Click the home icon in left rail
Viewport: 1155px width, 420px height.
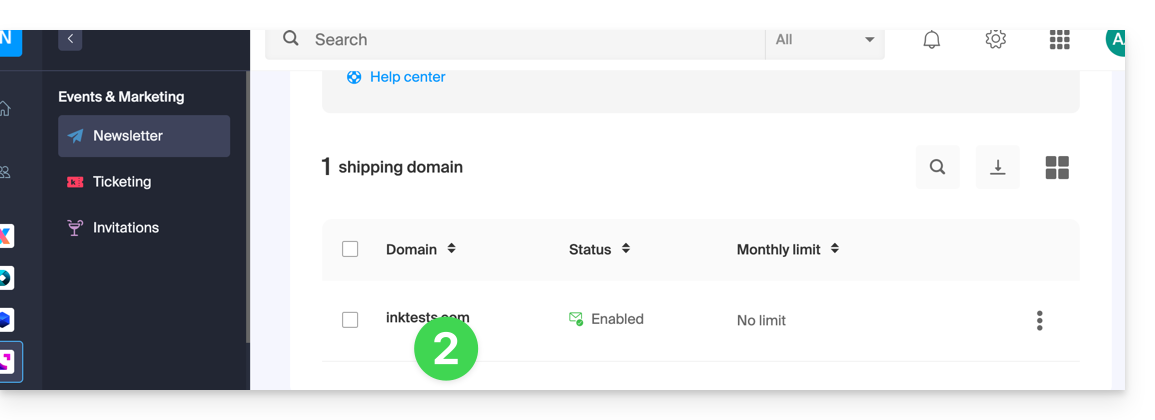[x=6, y=109]
